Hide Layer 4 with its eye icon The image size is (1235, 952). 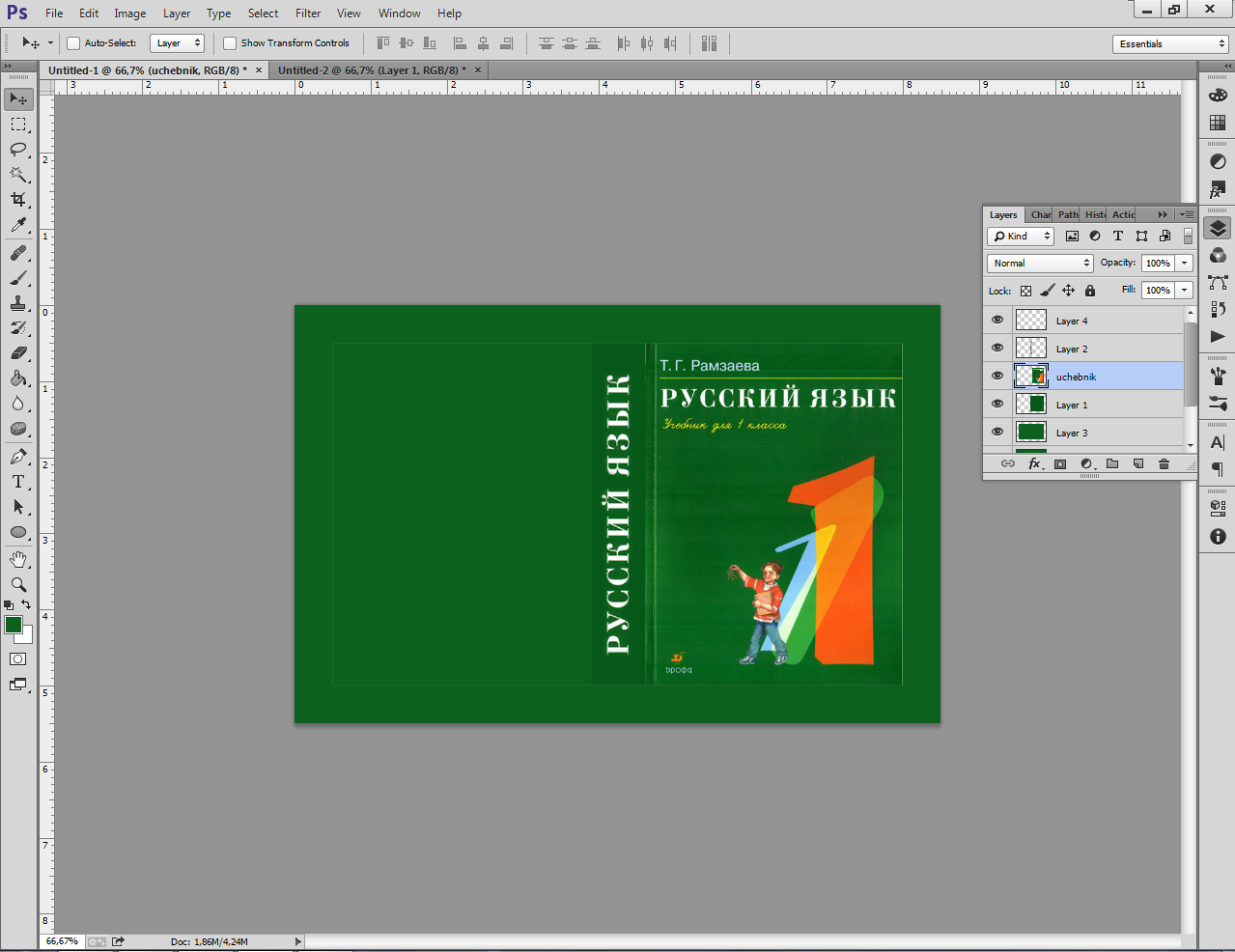997,320
